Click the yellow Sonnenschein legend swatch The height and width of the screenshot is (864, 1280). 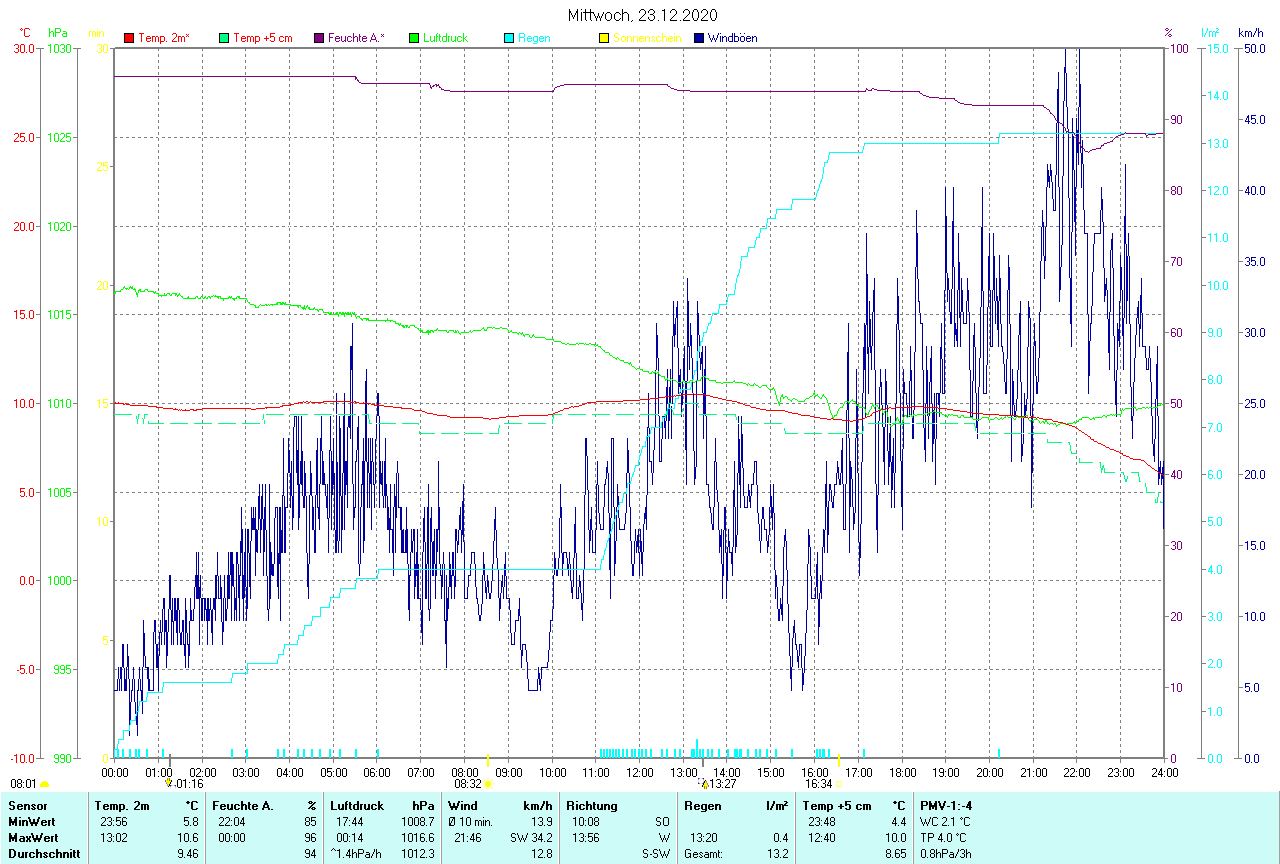coord(604,38)
